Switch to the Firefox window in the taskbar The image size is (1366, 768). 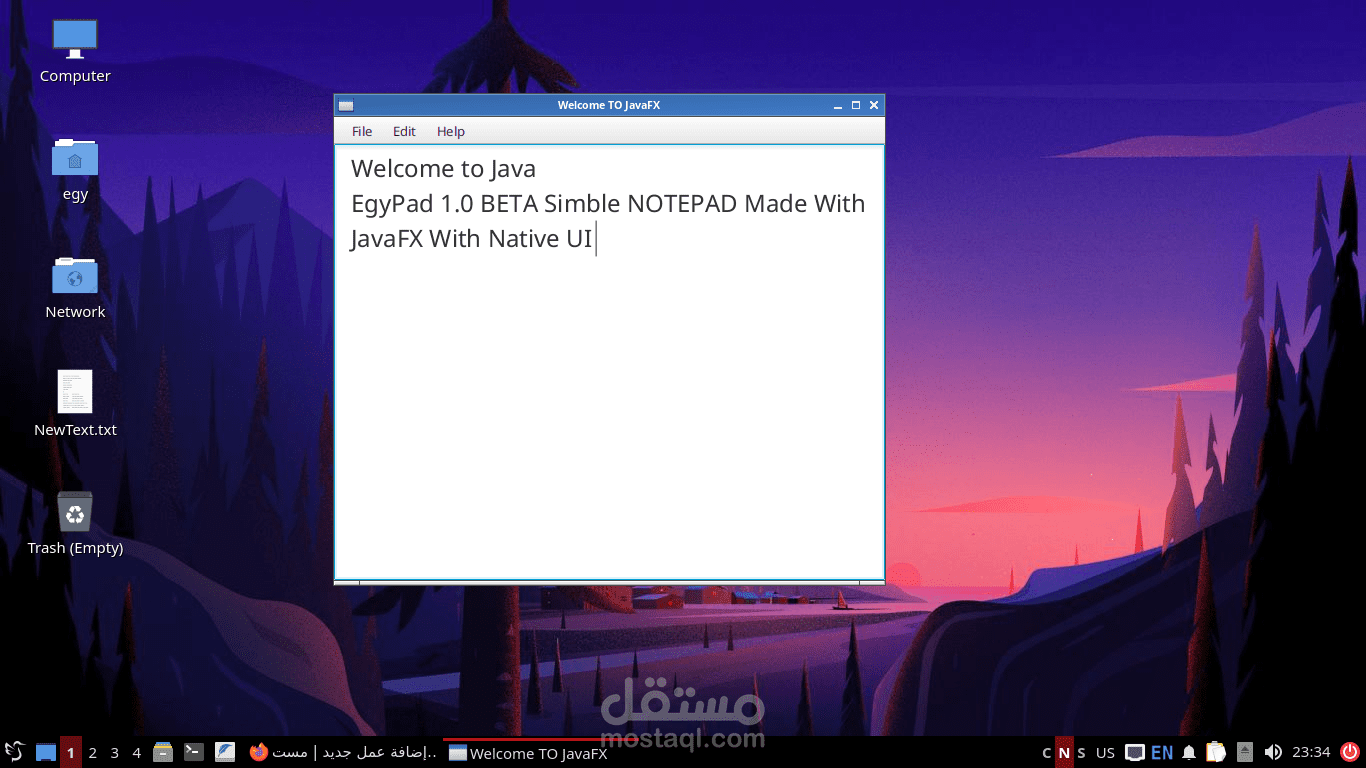click(343, 752)
